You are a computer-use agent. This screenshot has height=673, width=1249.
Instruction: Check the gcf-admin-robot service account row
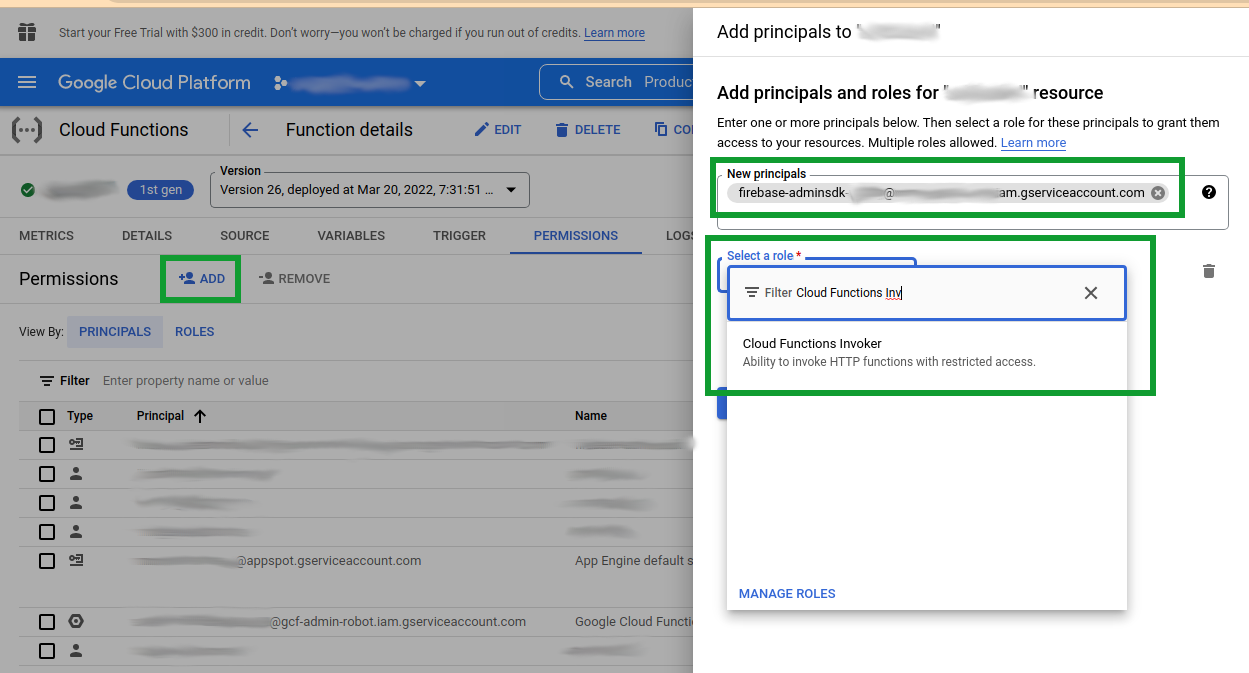point(47,622)
